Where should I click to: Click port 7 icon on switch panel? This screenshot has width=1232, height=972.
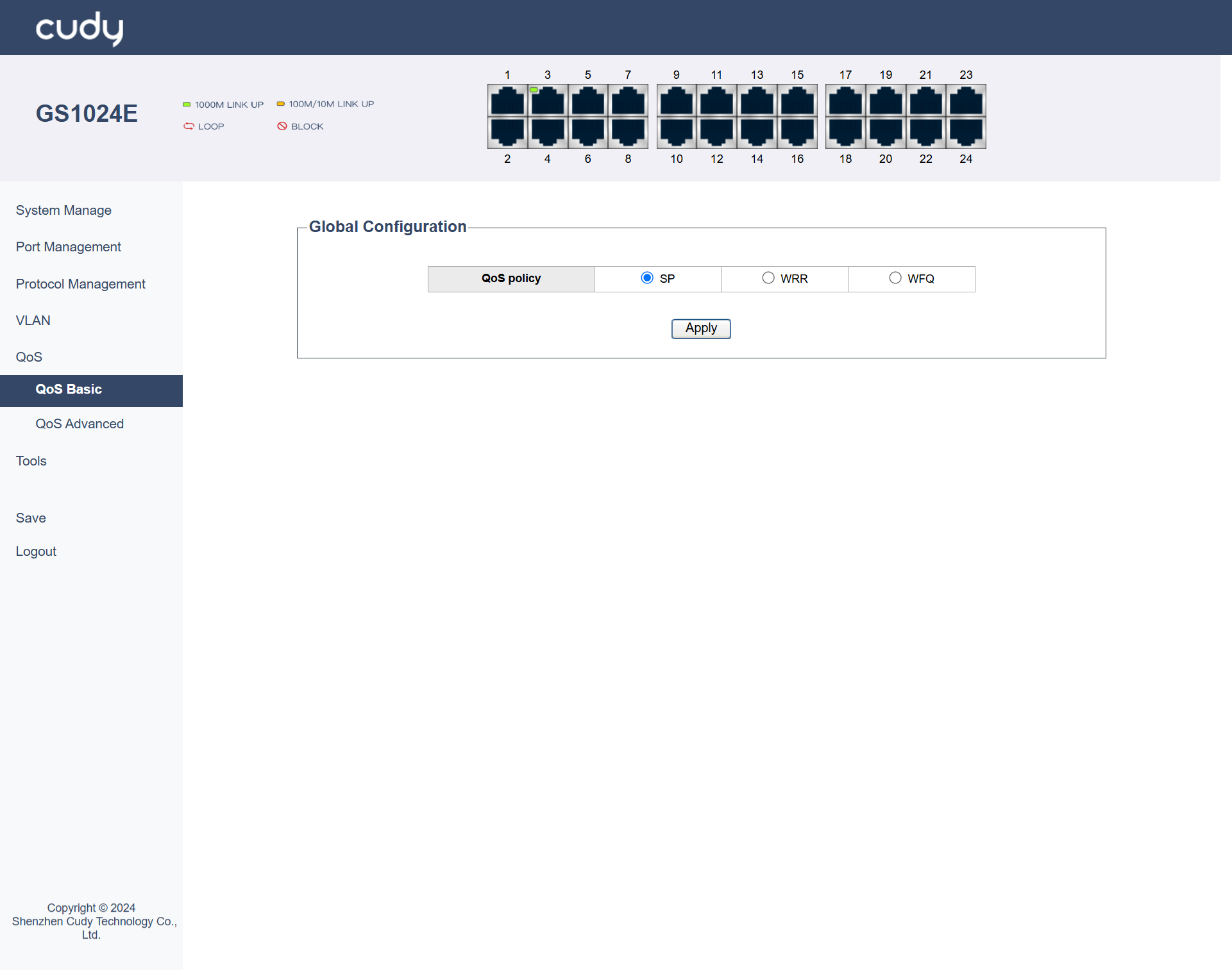point(628,101)
